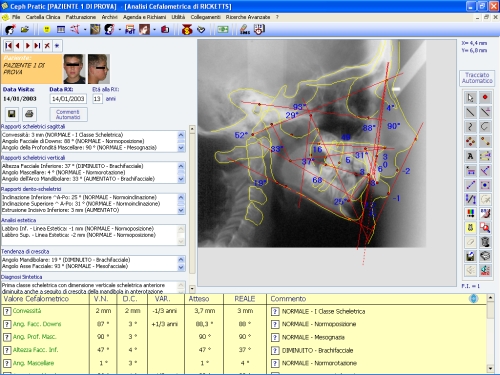500x375 pixels.
Task: Click the up arrow in the Rapporti dento-scheletrici box
Action: pyautogui.click(x=181, y=197)
